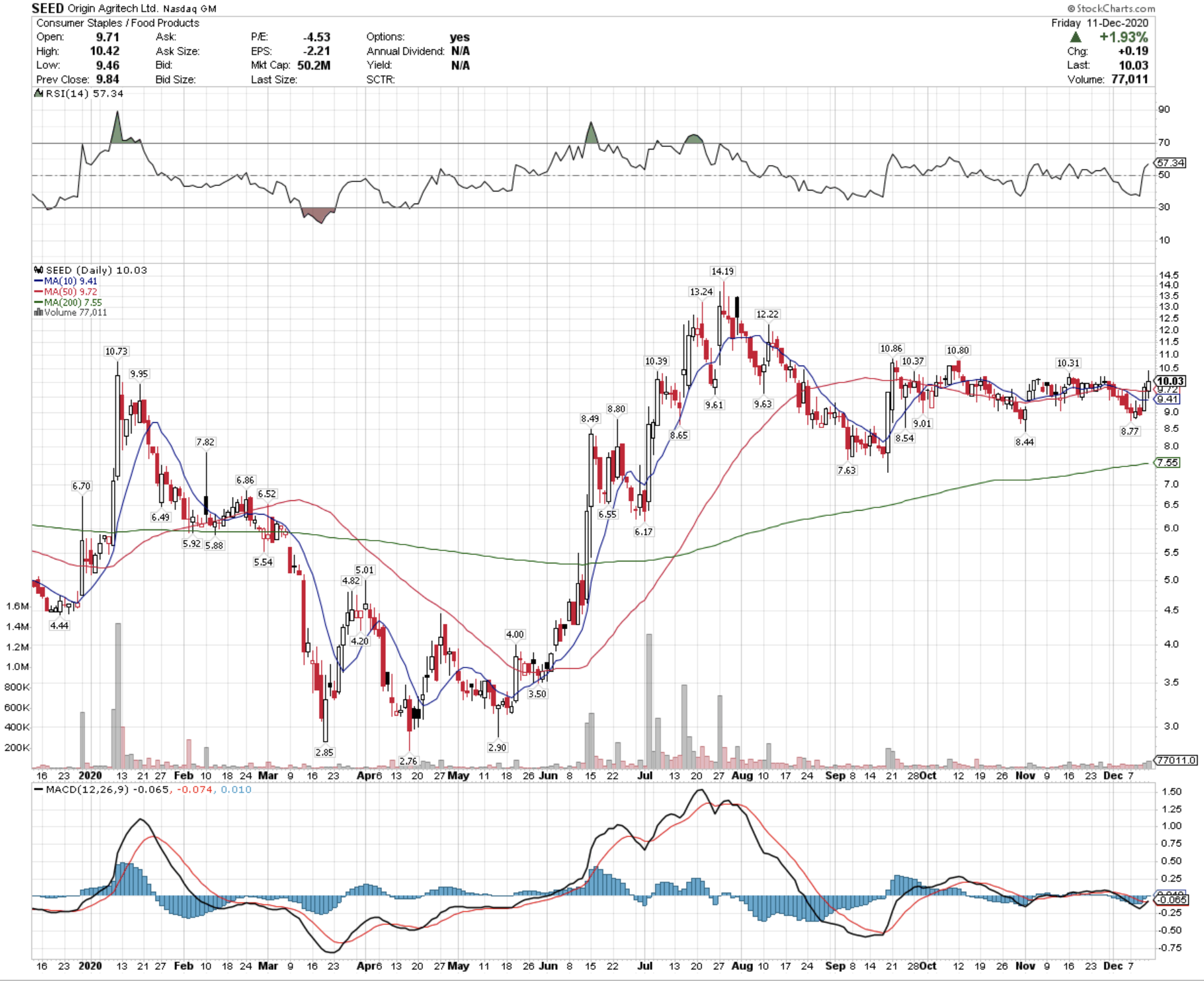The height and width of the screenshot is (981, 1204).
Task: Click the SEED (Daily) 10.03 legend
Action: pyautogui.click(x=96, y=270)
